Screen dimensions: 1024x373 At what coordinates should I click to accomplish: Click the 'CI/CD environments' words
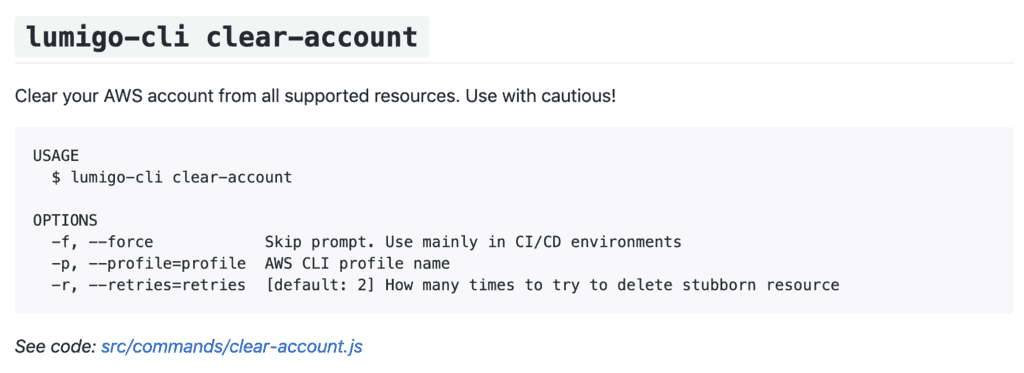pos(594,242)
